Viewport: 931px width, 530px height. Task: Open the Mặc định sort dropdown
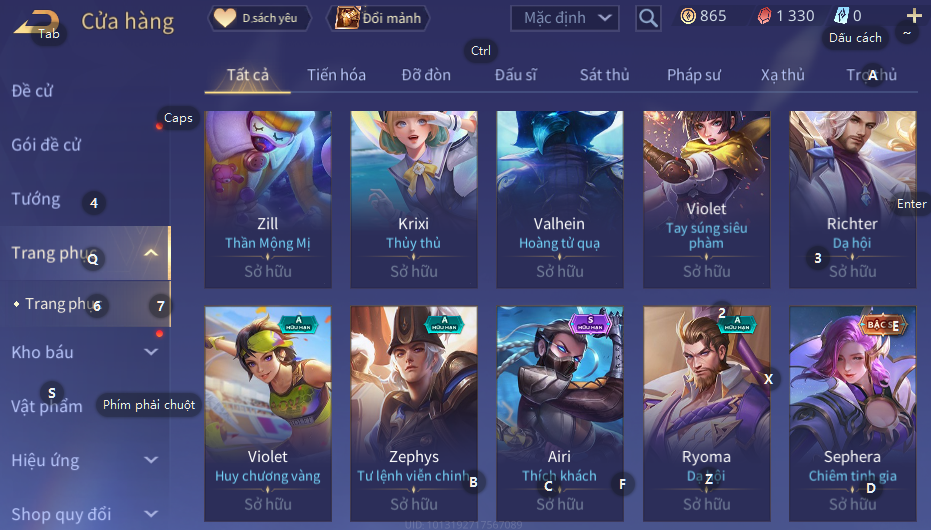tap(565, 18)
